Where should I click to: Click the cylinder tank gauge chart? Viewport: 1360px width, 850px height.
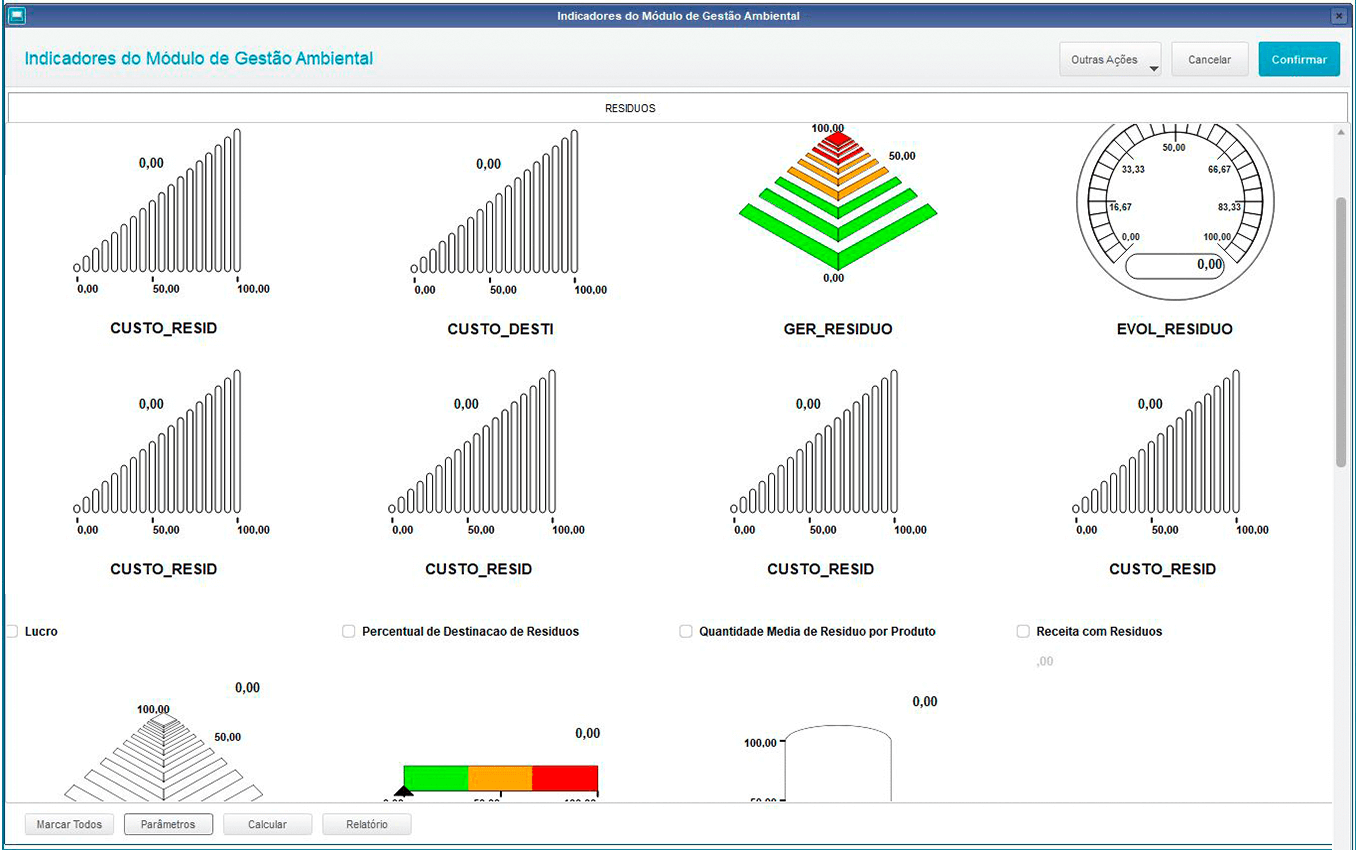tap(838, 765)
